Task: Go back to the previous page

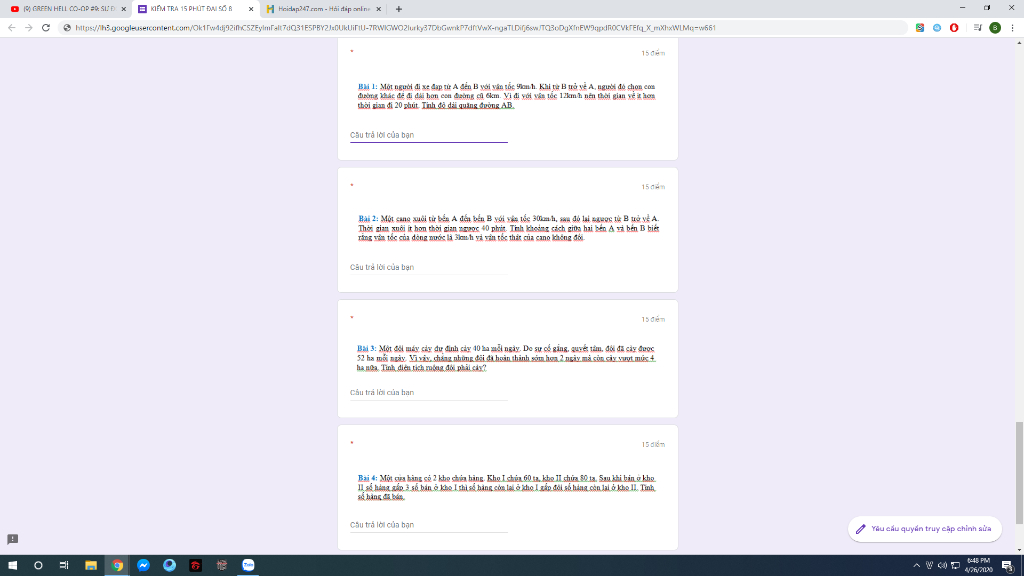Action: [12, 27]
